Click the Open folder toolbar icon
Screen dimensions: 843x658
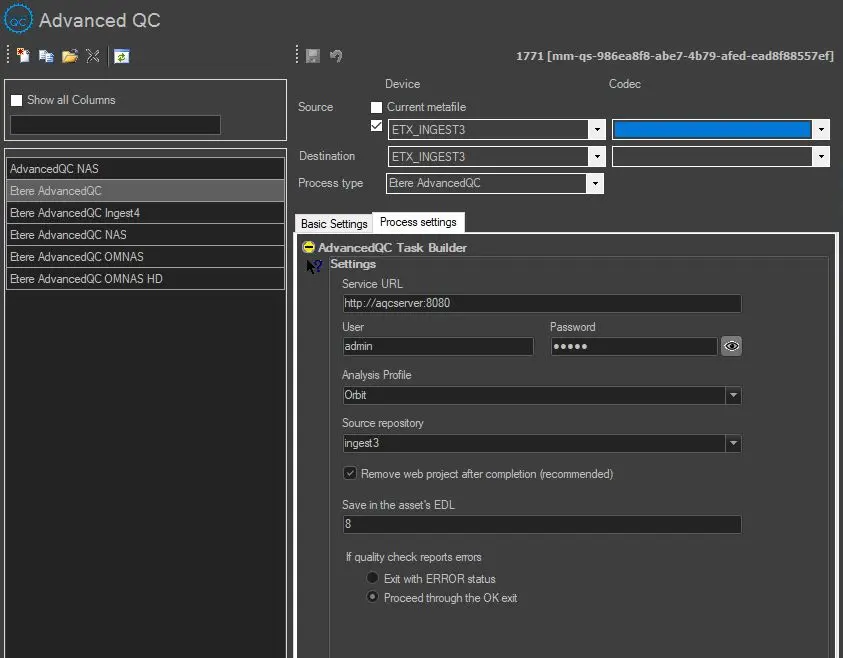(x=69, y=56)
